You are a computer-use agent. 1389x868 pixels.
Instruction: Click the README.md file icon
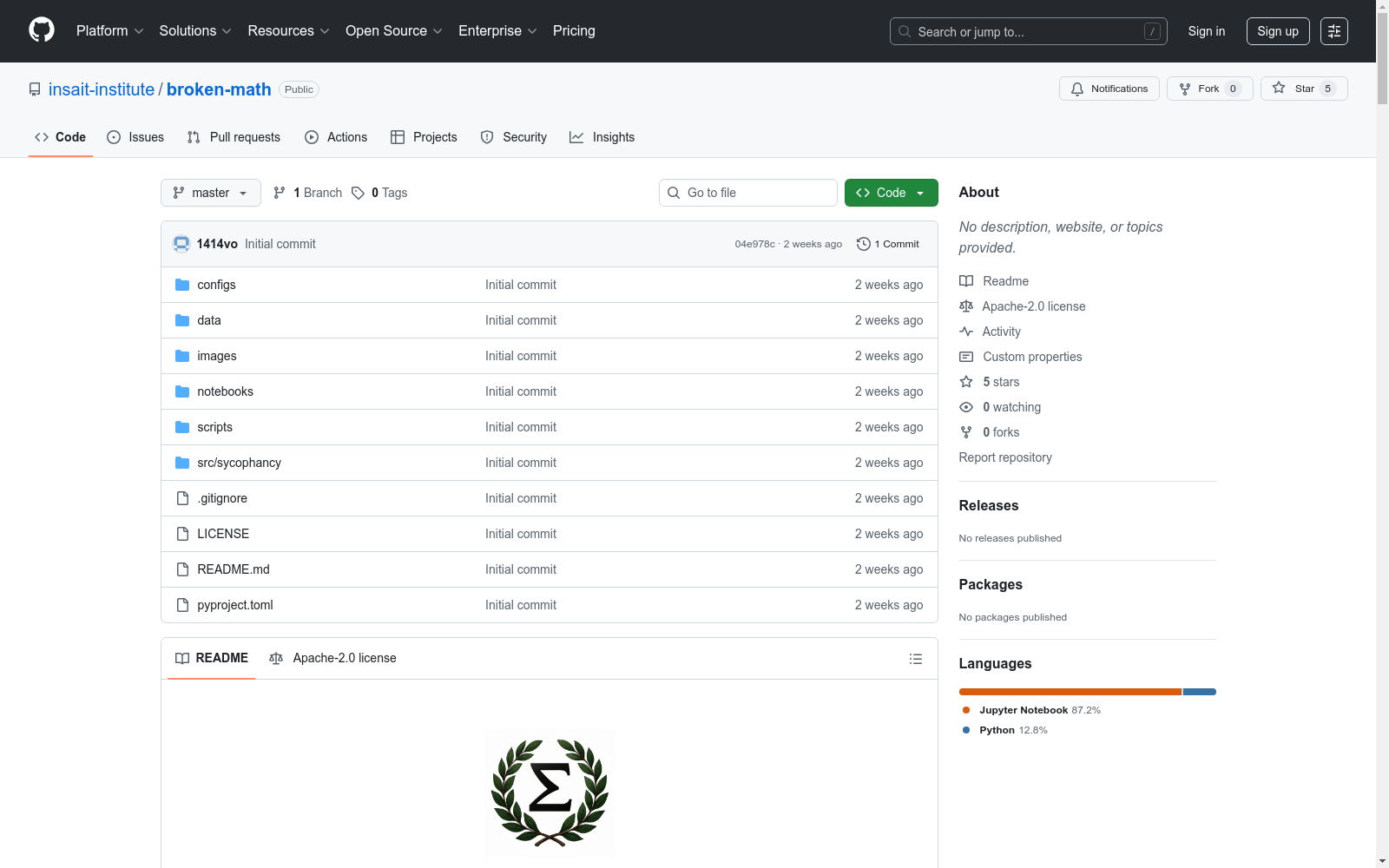(182, 569)
